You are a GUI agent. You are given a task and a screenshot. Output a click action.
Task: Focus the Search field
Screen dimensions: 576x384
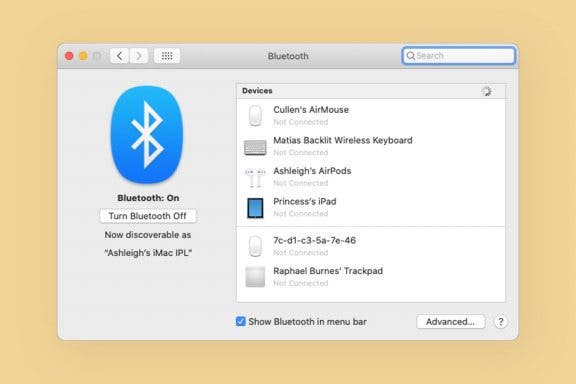click(459, 56)
